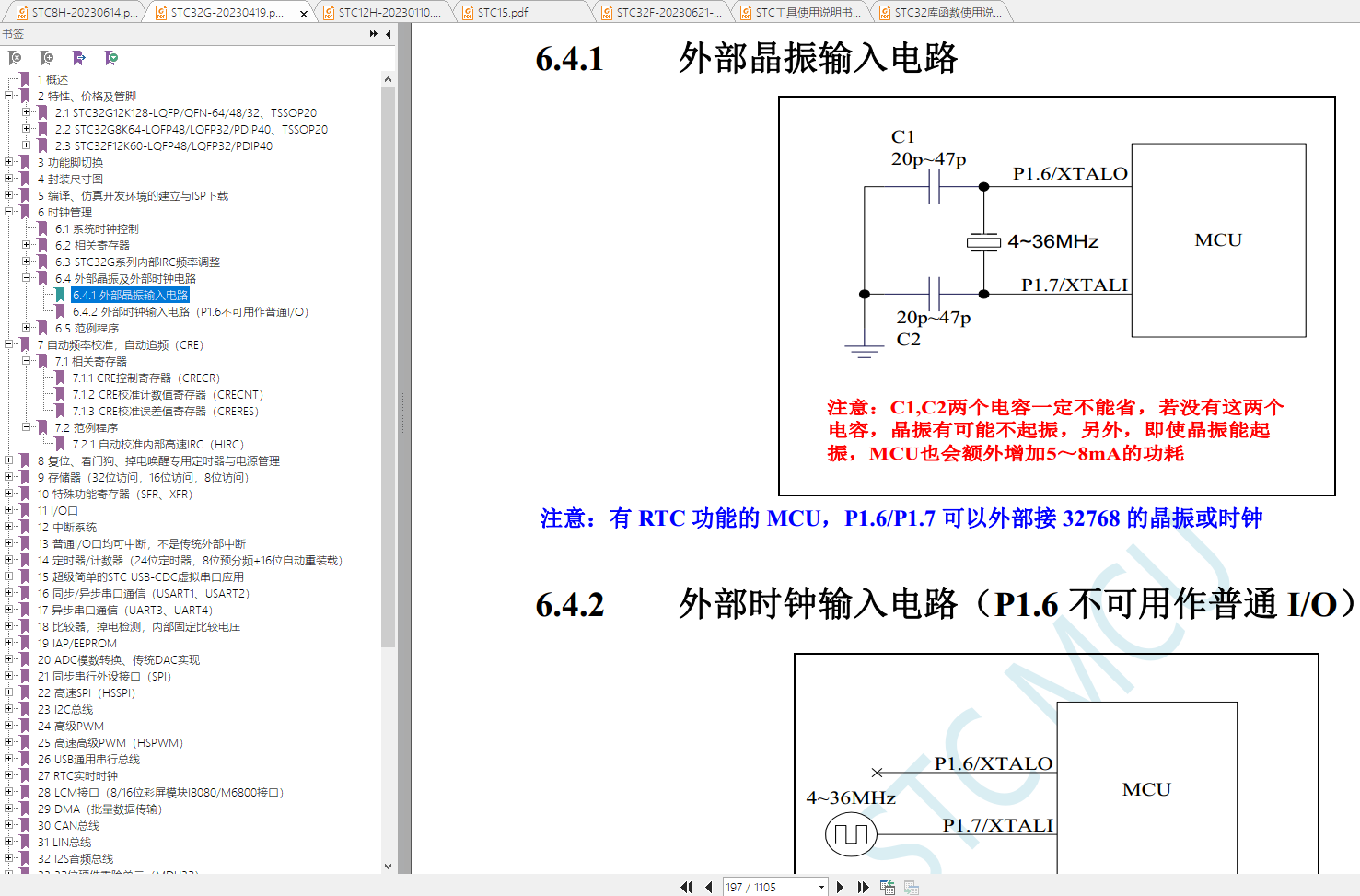Jump to the last page
Viewport: 1360px width, 896px height.
863,887
